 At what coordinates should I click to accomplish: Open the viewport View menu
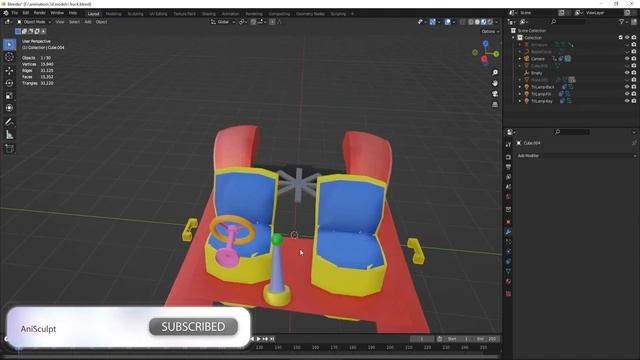point(60,22)
